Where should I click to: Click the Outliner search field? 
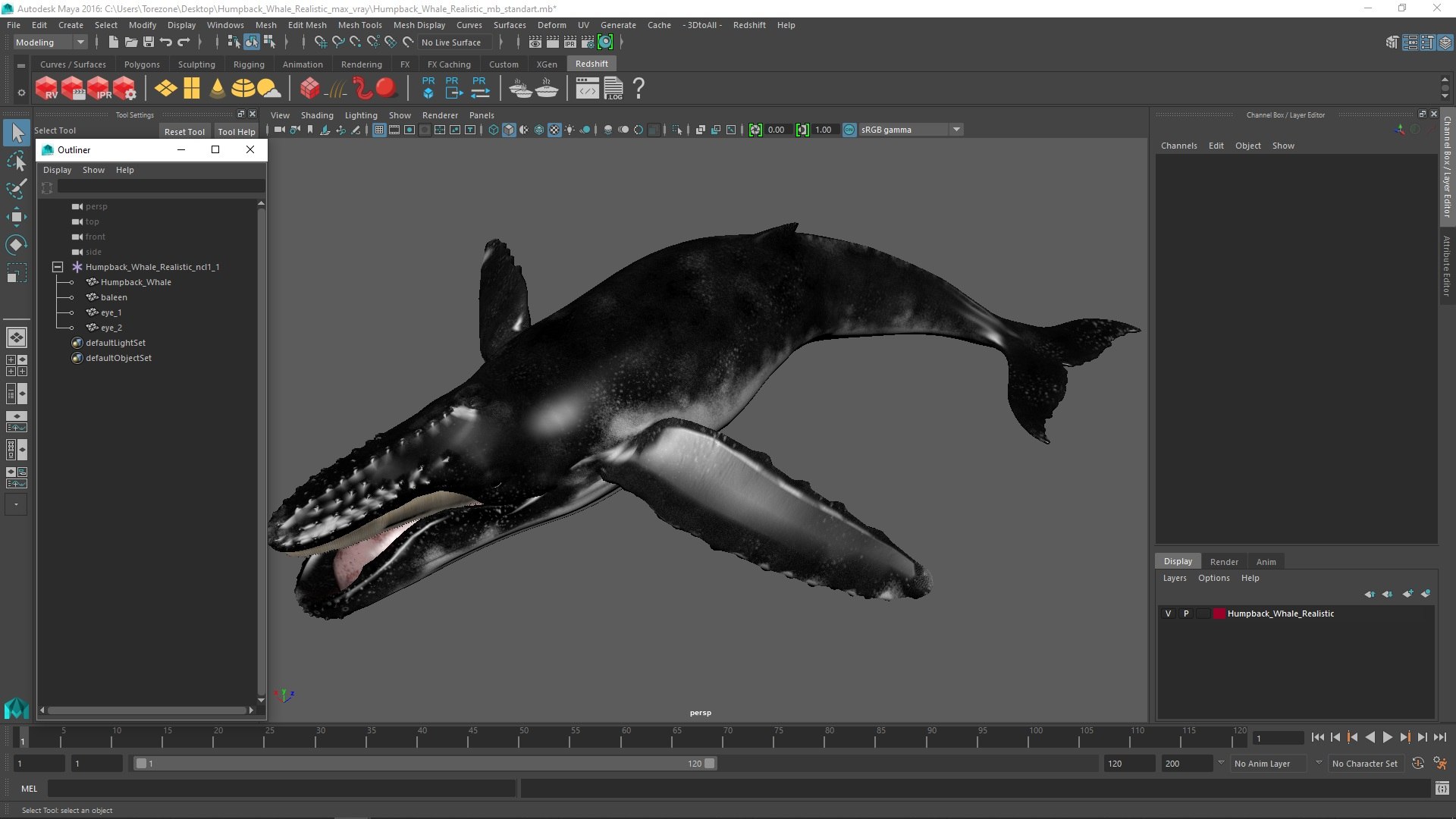click(161, 187)
